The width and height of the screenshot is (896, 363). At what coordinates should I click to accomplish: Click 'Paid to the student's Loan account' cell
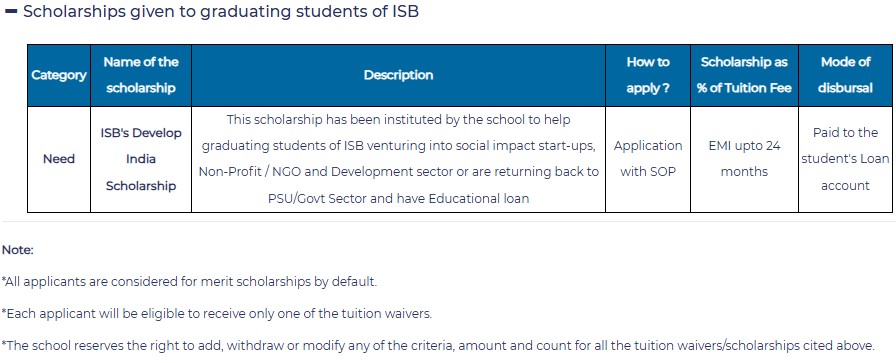[845, 159]
